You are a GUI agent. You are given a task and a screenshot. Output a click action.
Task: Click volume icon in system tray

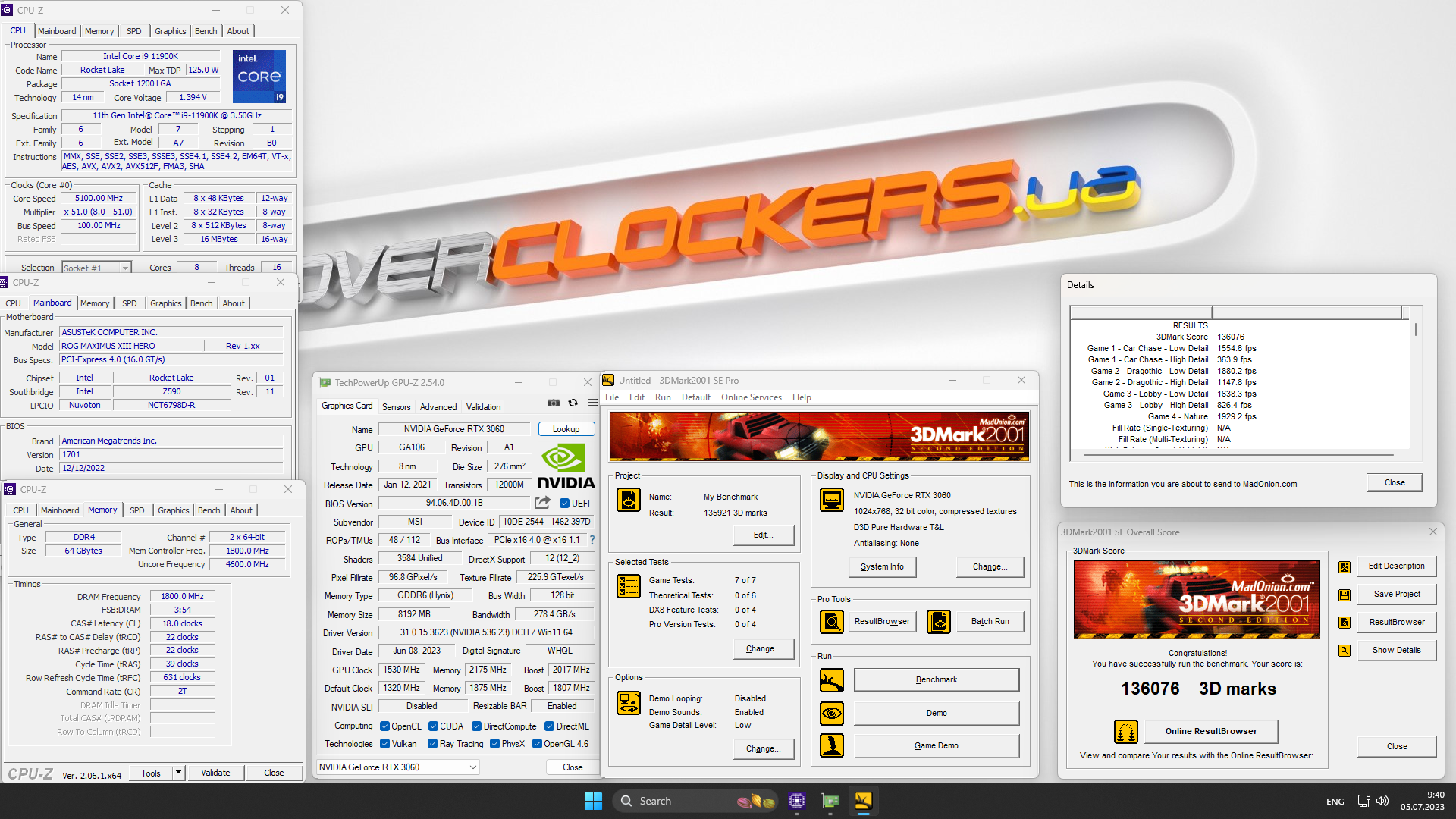tap(1382, 801)
